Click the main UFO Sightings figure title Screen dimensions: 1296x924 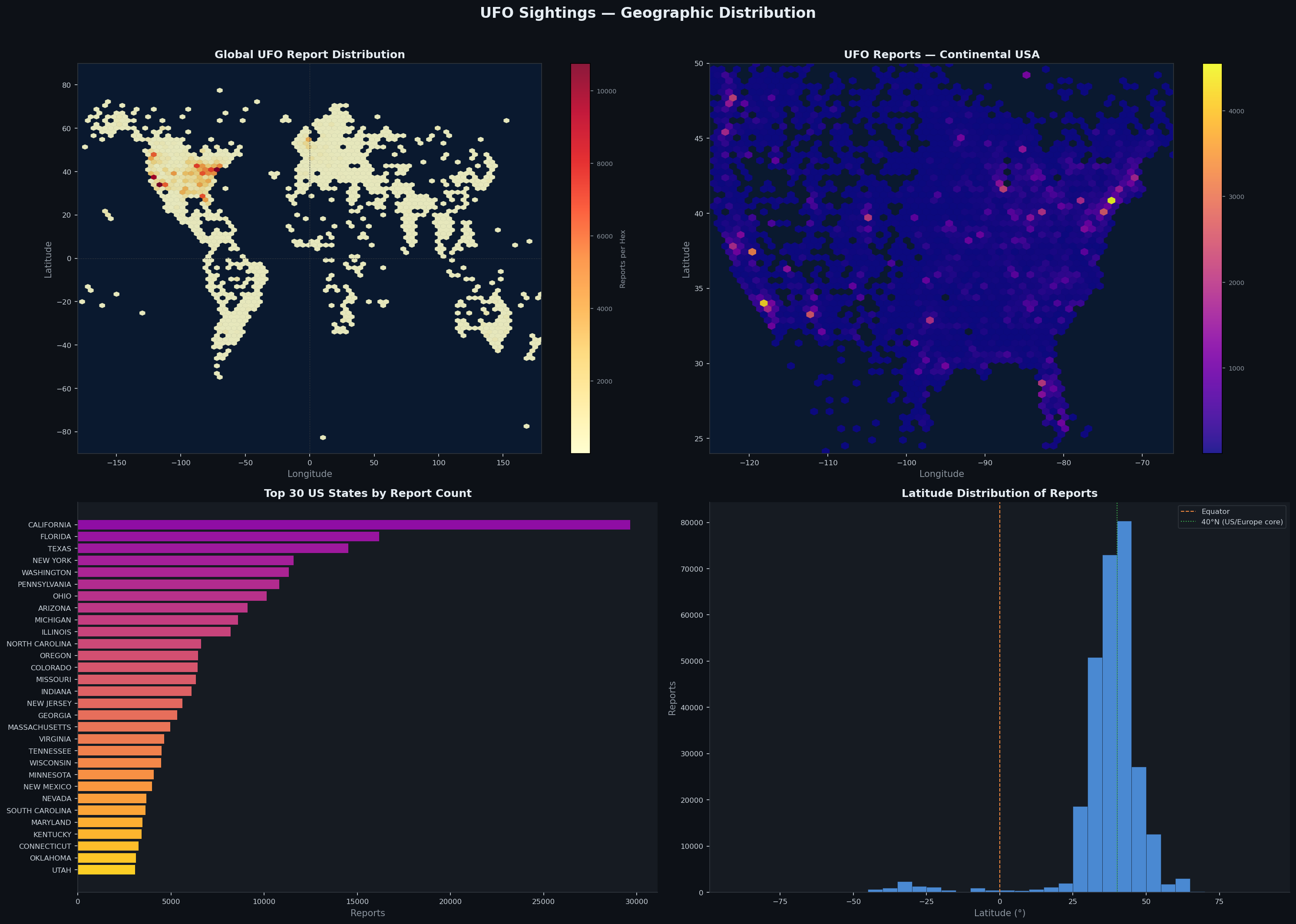pos(648,13)
